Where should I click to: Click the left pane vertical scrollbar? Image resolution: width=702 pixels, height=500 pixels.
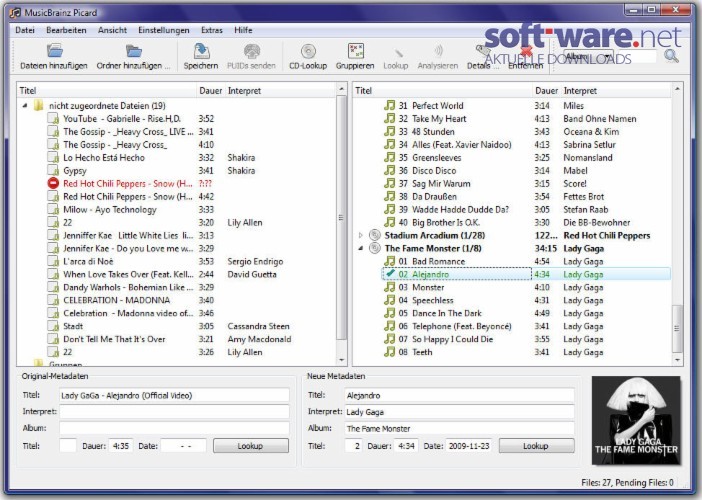tap(341, 218)
